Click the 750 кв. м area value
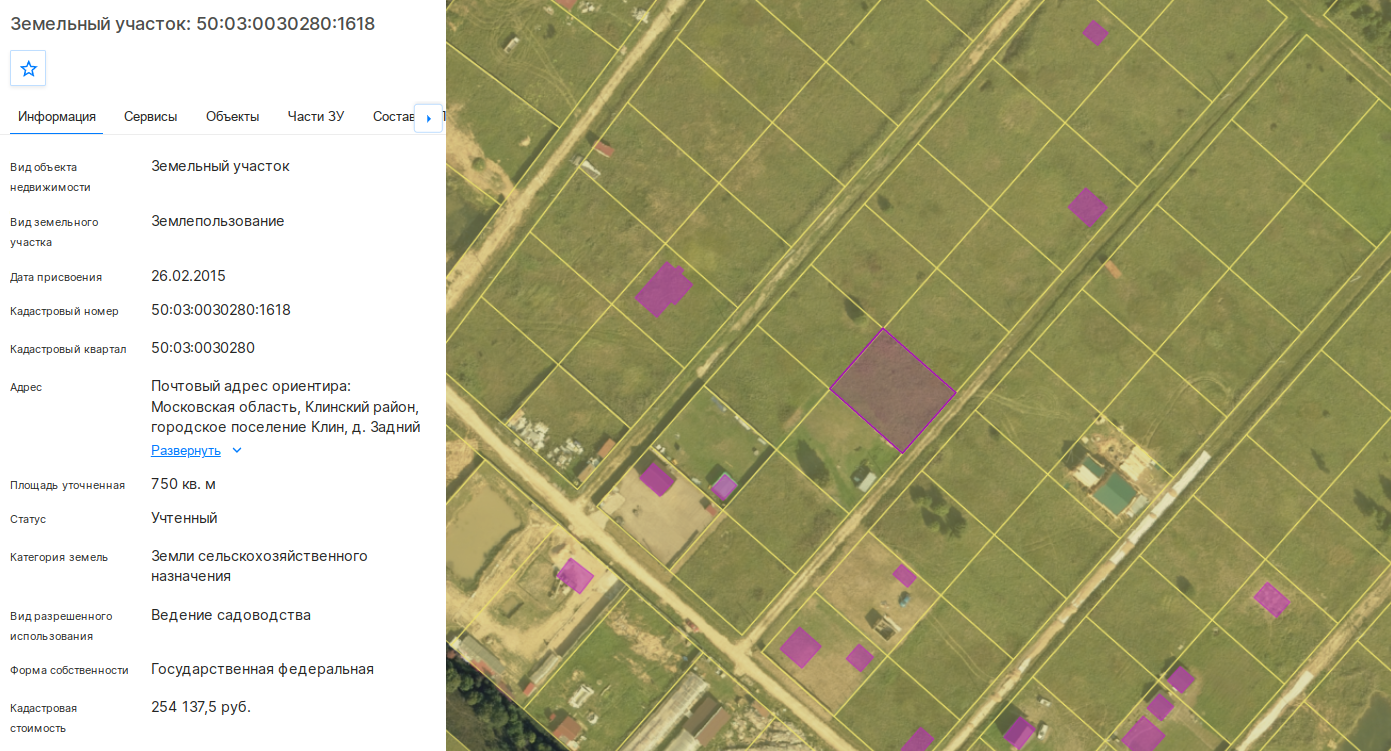The width and height of the screenshot is (1391, 751). tap(184, 484)
